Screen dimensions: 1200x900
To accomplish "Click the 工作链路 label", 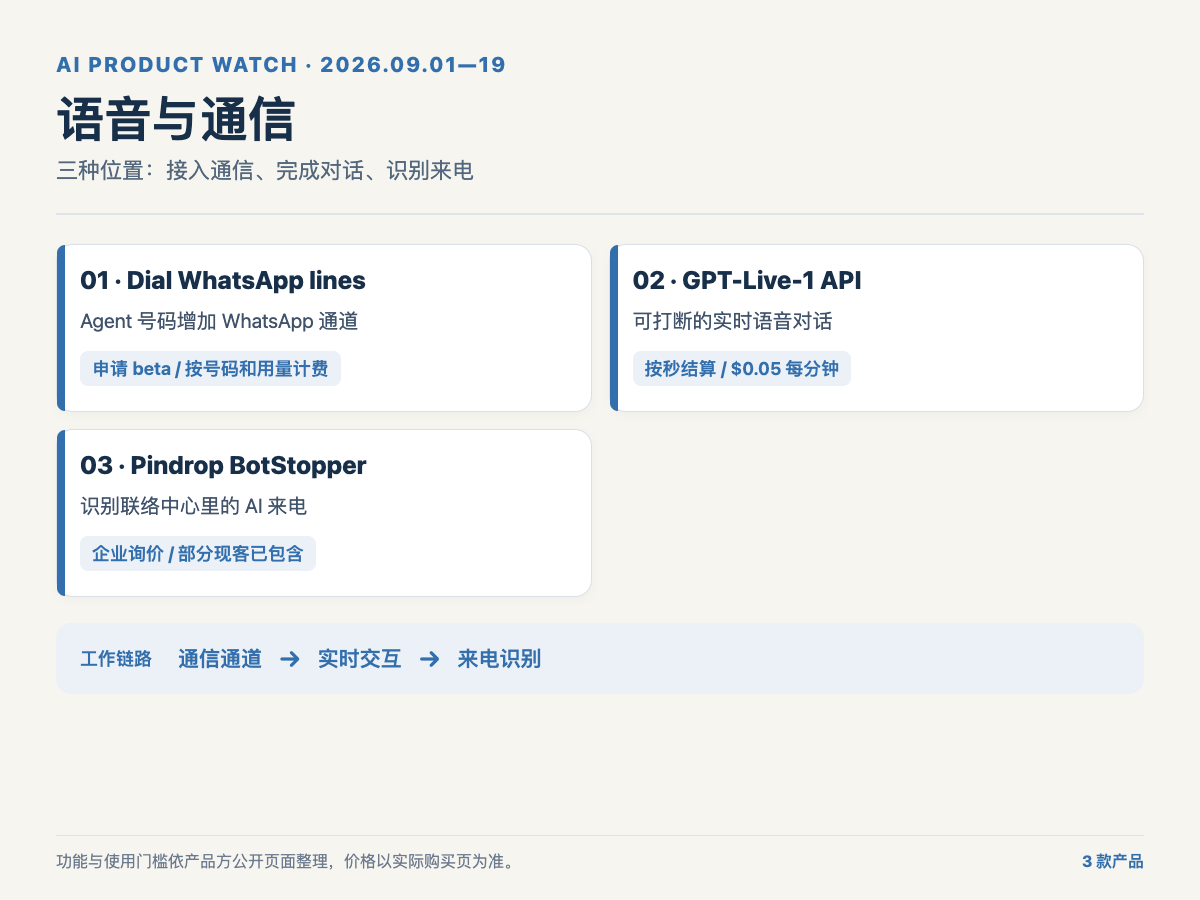I will tap(116, 659).
